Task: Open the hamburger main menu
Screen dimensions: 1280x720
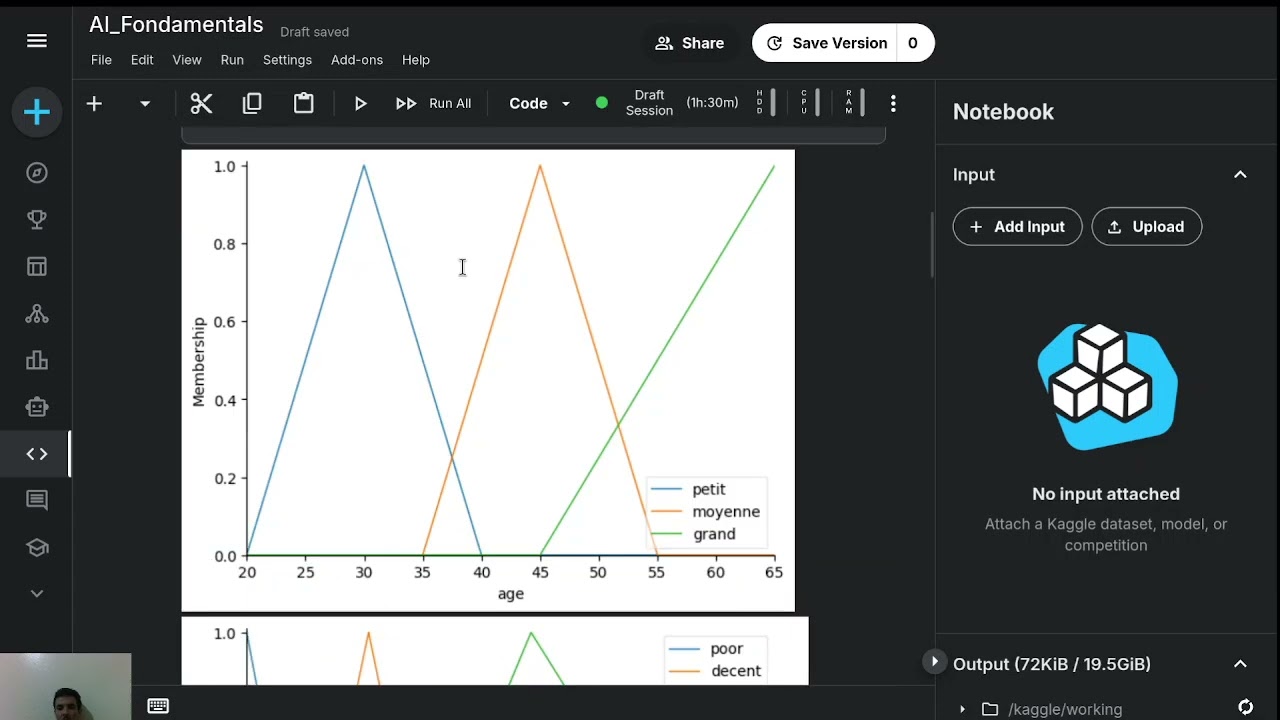Action: pyautogui.click(x=37, y=41)
